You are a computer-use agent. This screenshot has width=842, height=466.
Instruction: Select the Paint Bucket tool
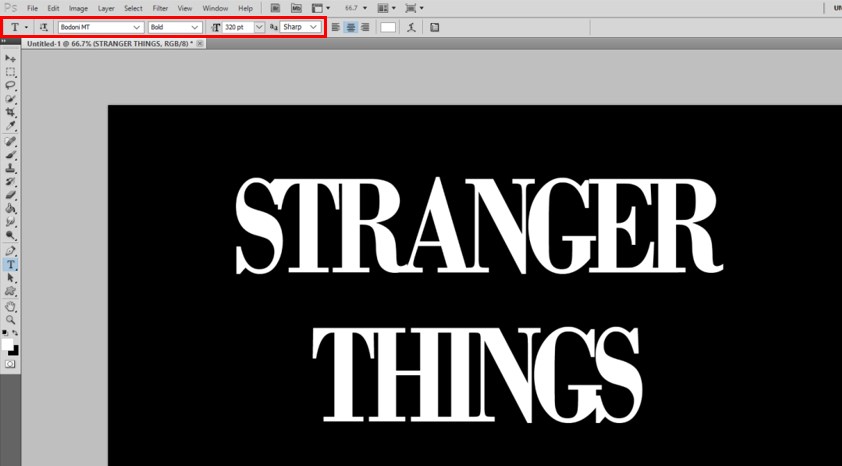tap(10, 208)
